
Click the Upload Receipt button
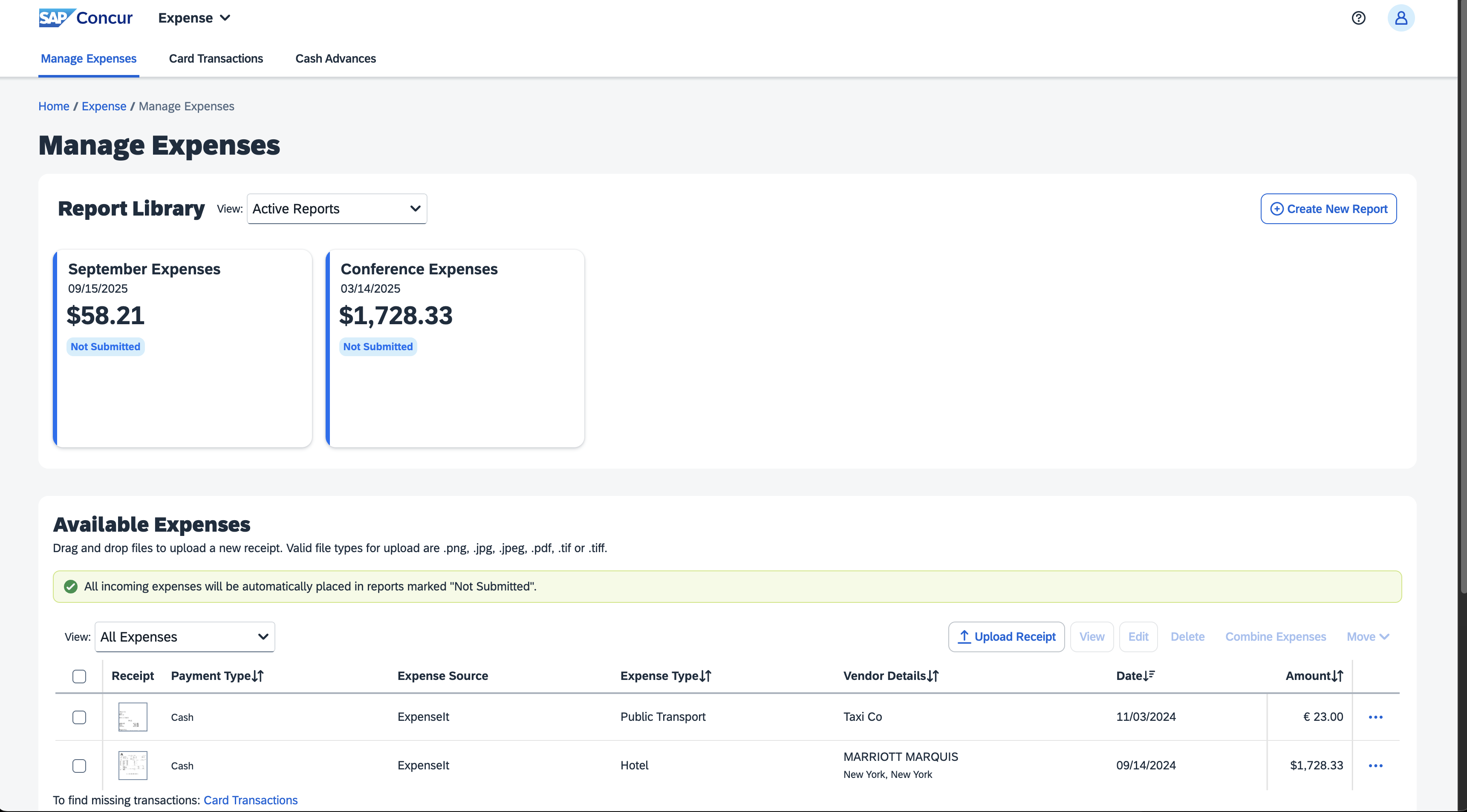(x=1006, y=637)
